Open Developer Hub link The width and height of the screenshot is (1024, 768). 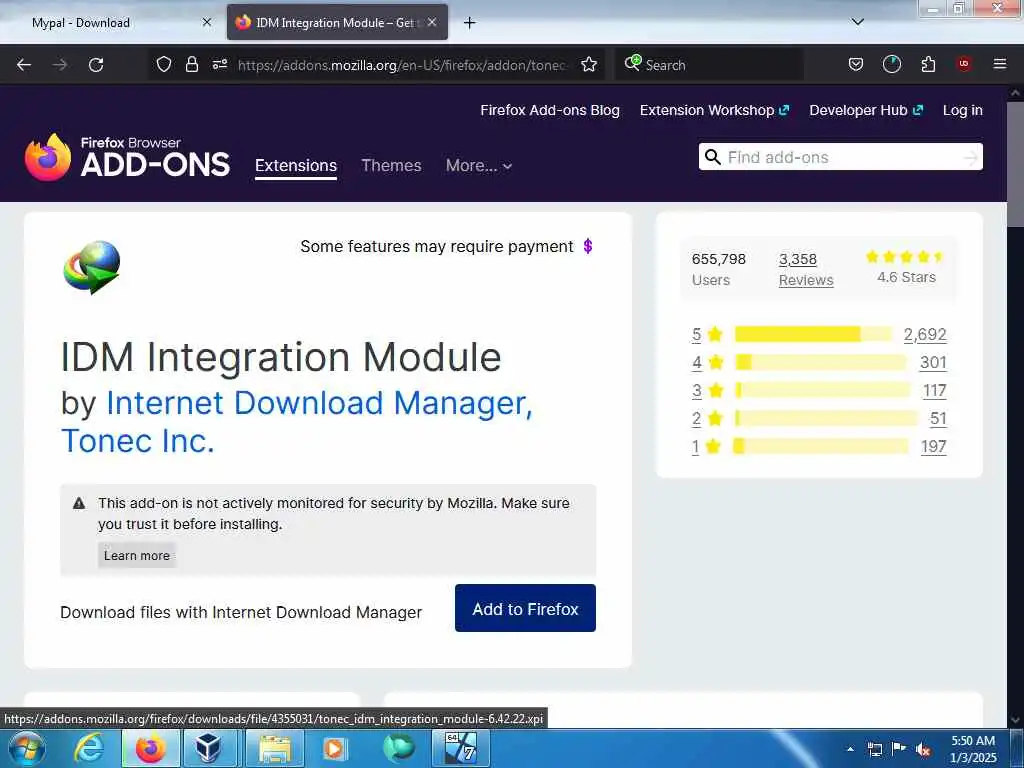point(866,110)
